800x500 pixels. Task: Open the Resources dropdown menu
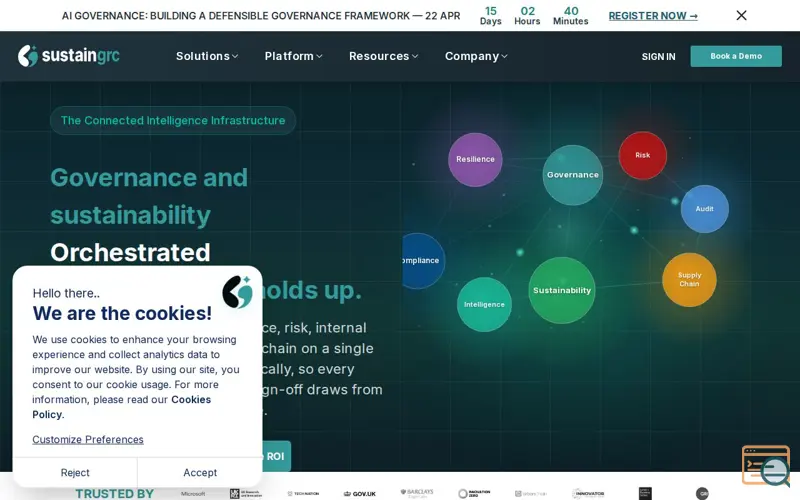click(384, 56)
